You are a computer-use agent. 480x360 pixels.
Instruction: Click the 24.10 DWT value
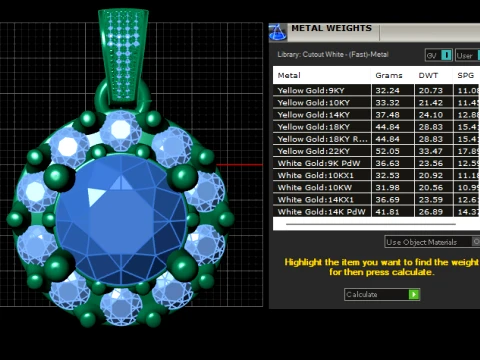[x=431, y=115]
